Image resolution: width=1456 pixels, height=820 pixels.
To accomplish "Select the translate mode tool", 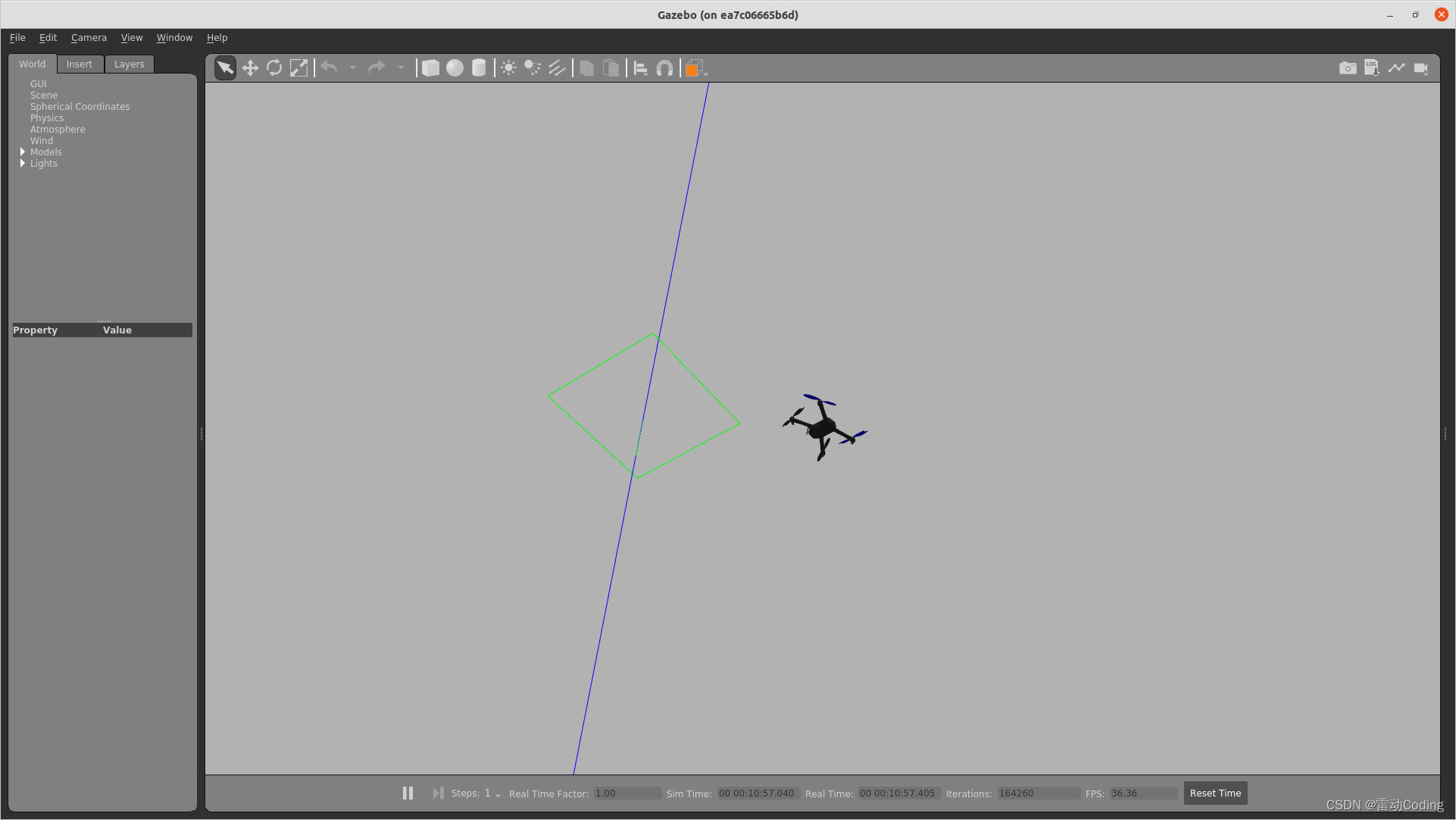I will click(x=250, y=68).
